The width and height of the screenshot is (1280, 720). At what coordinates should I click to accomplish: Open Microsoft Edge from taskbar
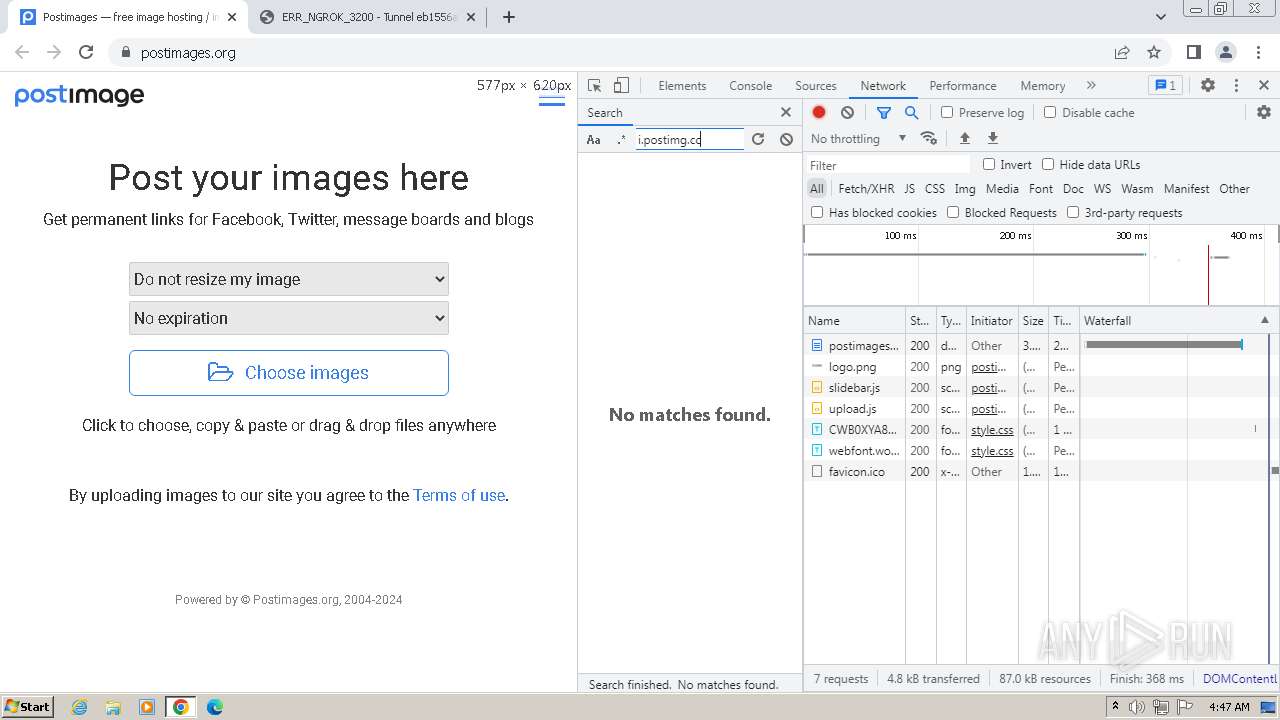(215, 707)
